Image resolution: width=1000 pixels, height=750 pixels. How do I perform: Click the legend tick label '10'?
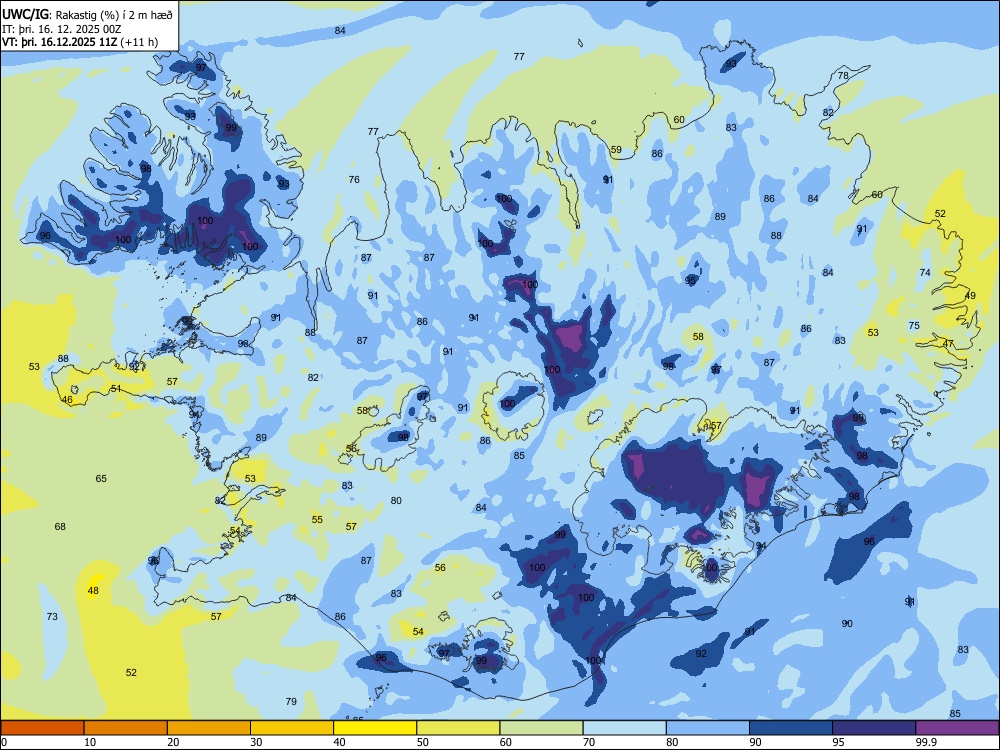pyautogui.click(x=90, y=742)
